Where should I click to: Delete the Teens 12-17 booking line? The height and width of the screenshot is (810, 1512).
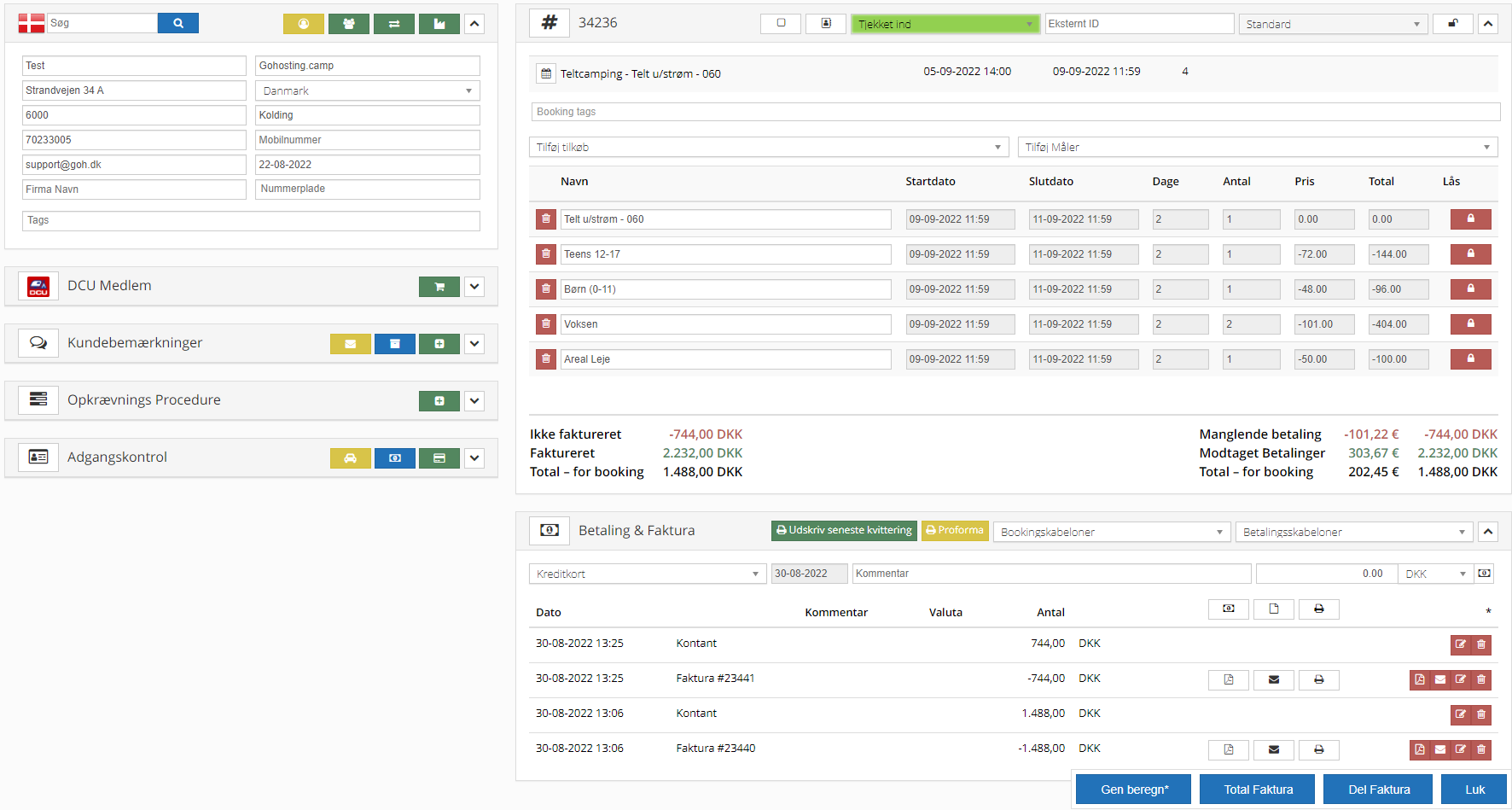coord(546,254)
